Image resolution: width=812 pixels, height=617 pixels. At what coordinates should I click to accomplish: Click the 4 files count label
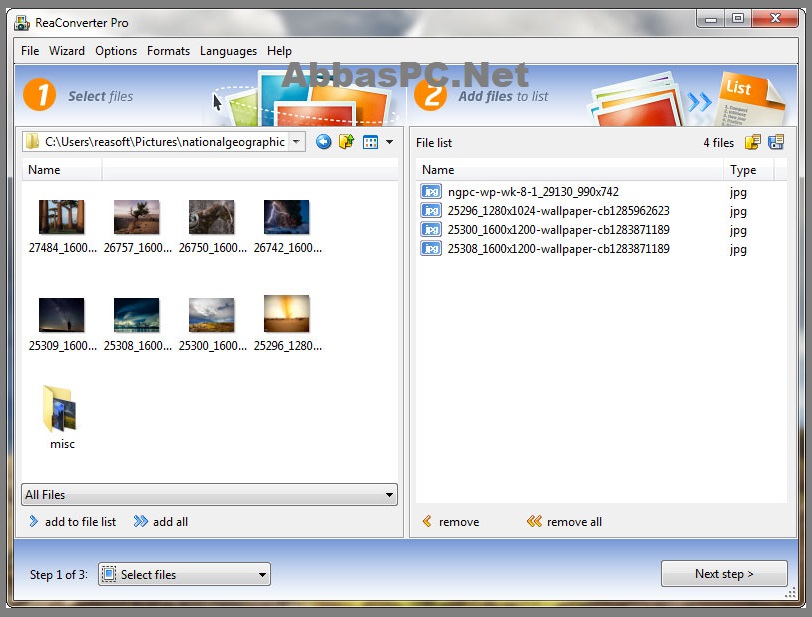(x=718, y=142)
